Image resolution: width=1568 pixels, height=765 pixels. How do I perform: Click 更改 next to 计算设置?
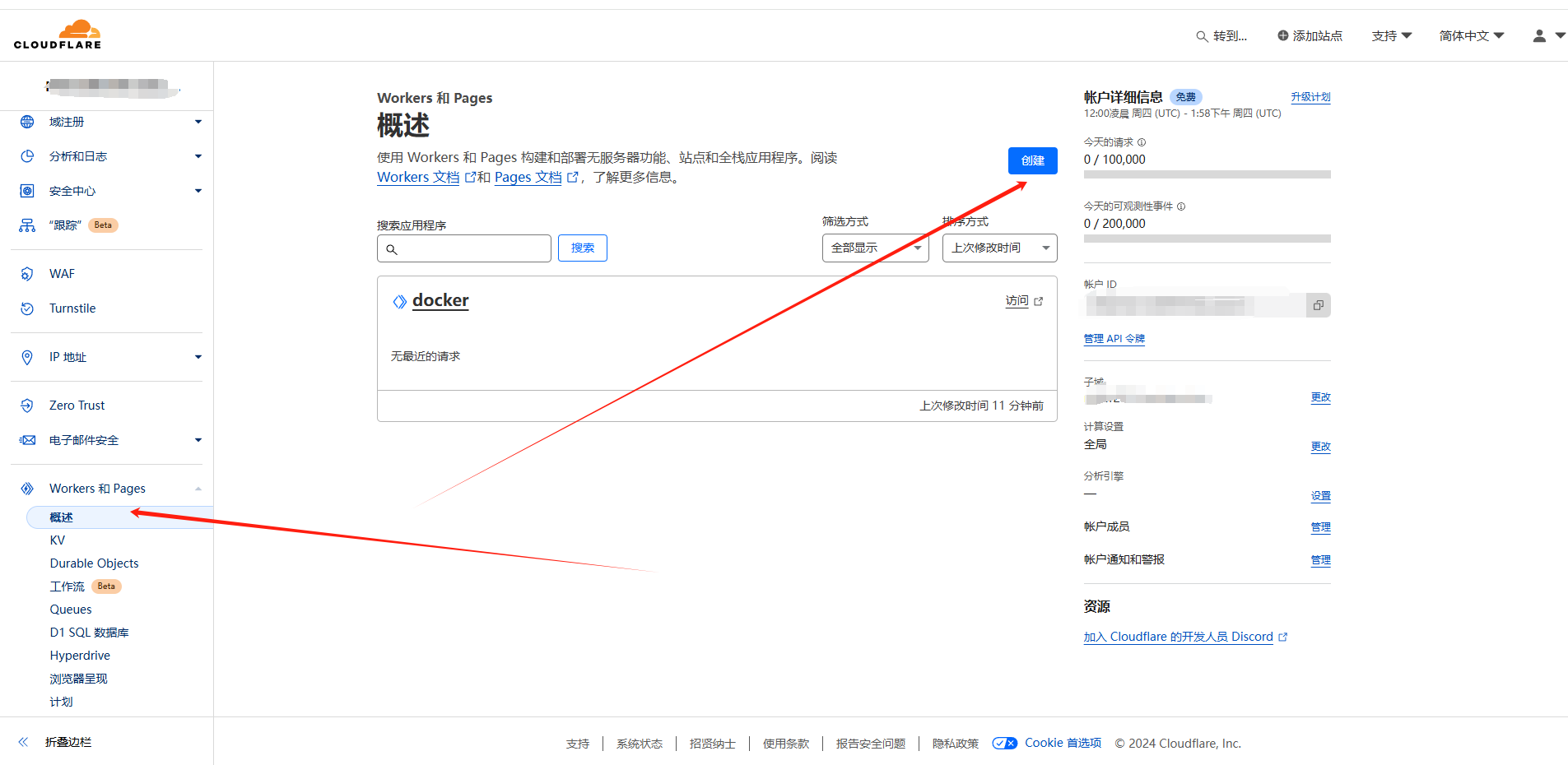coord(1321,447)
